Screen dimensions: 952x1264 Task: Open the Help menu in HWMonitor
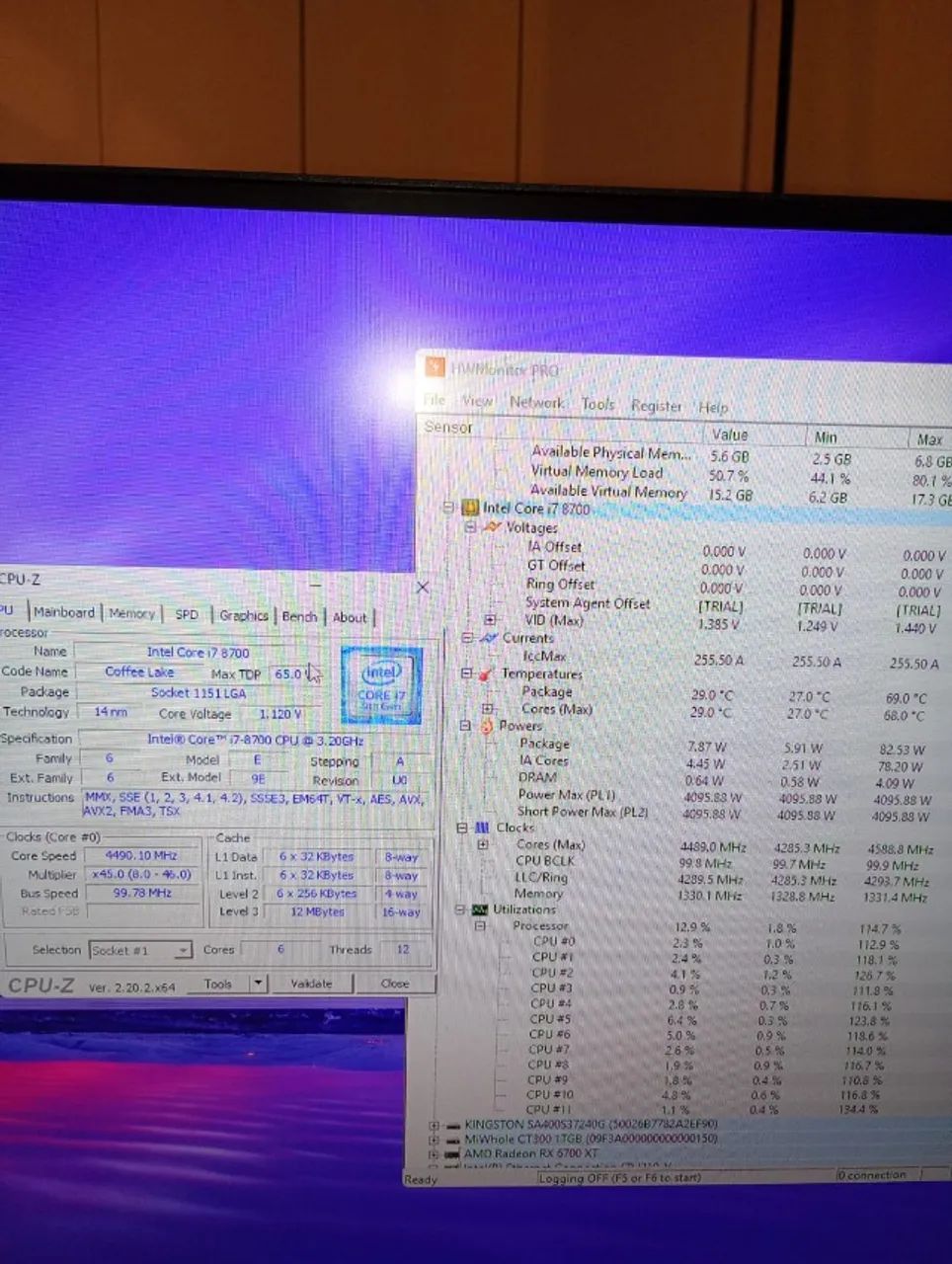coord(713,407)
